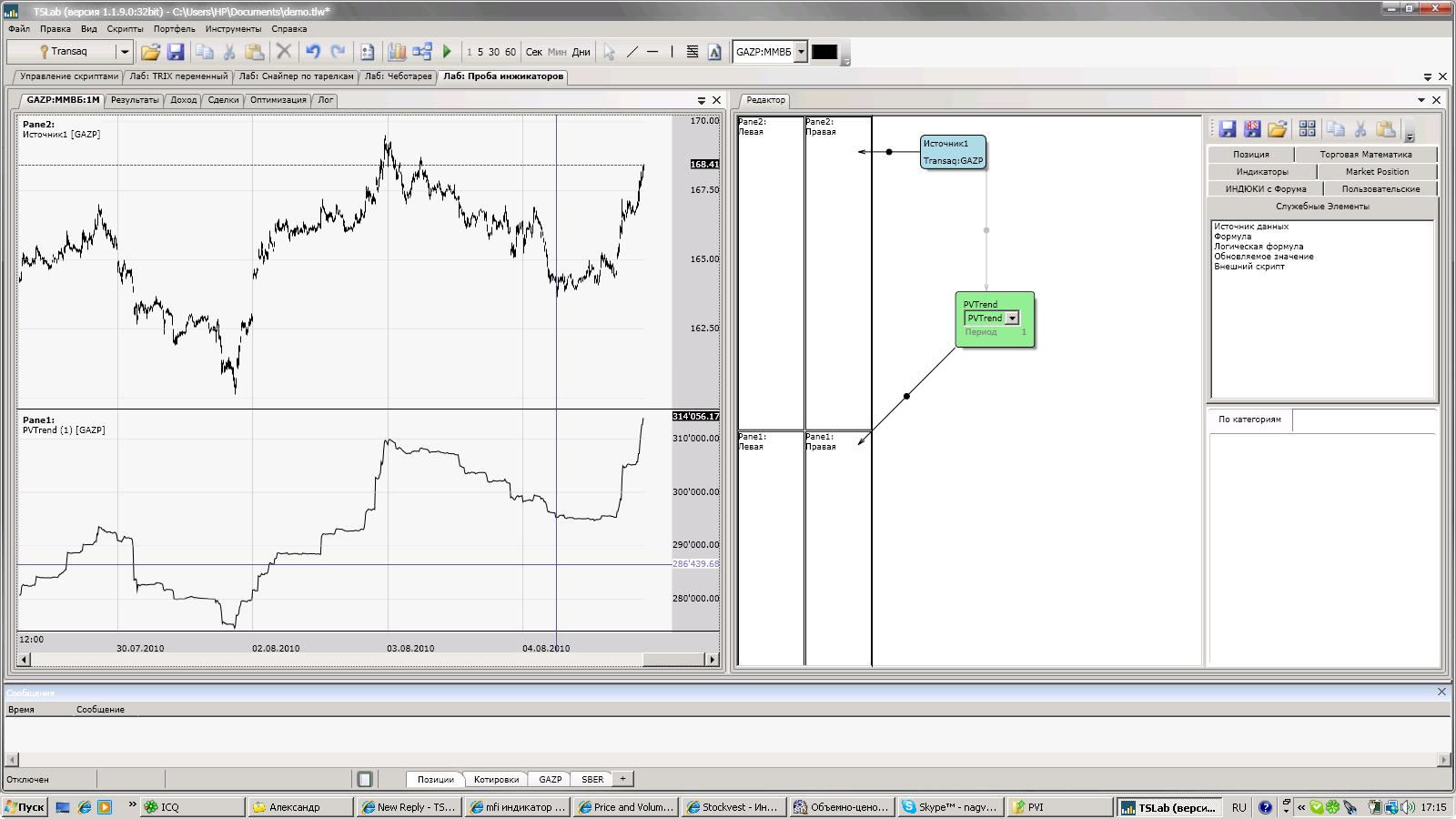Select the 30 interval timeframe toggle
The width and height of the screenshot is (1456, 819).
click(x=494, y=52)
